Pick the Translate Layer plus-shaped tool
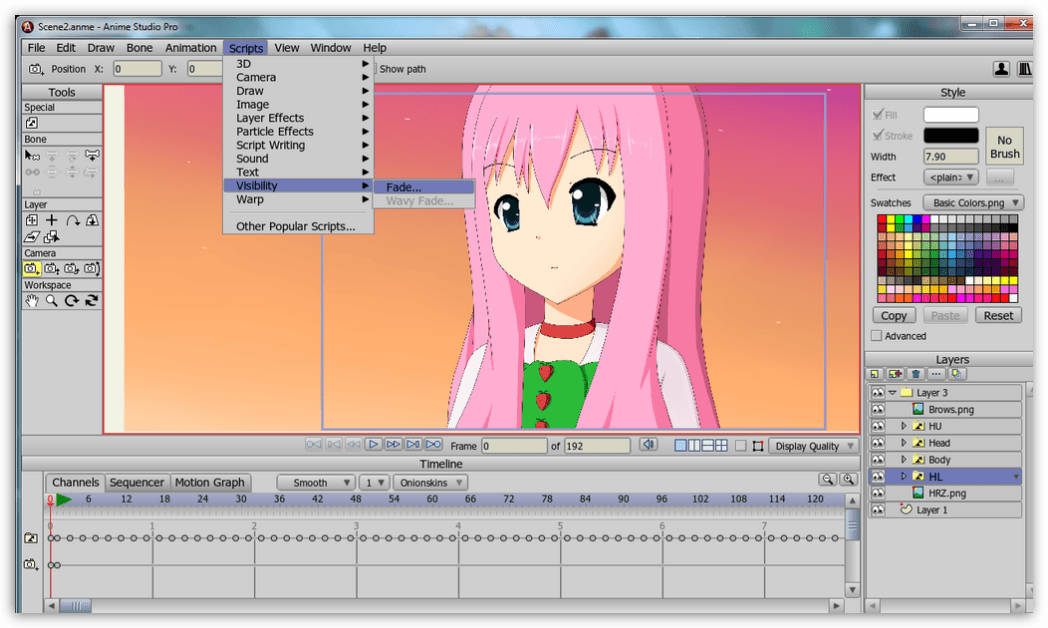Image resolution: width=1048 pixels, height=628 pixels. tap(51, 220)
